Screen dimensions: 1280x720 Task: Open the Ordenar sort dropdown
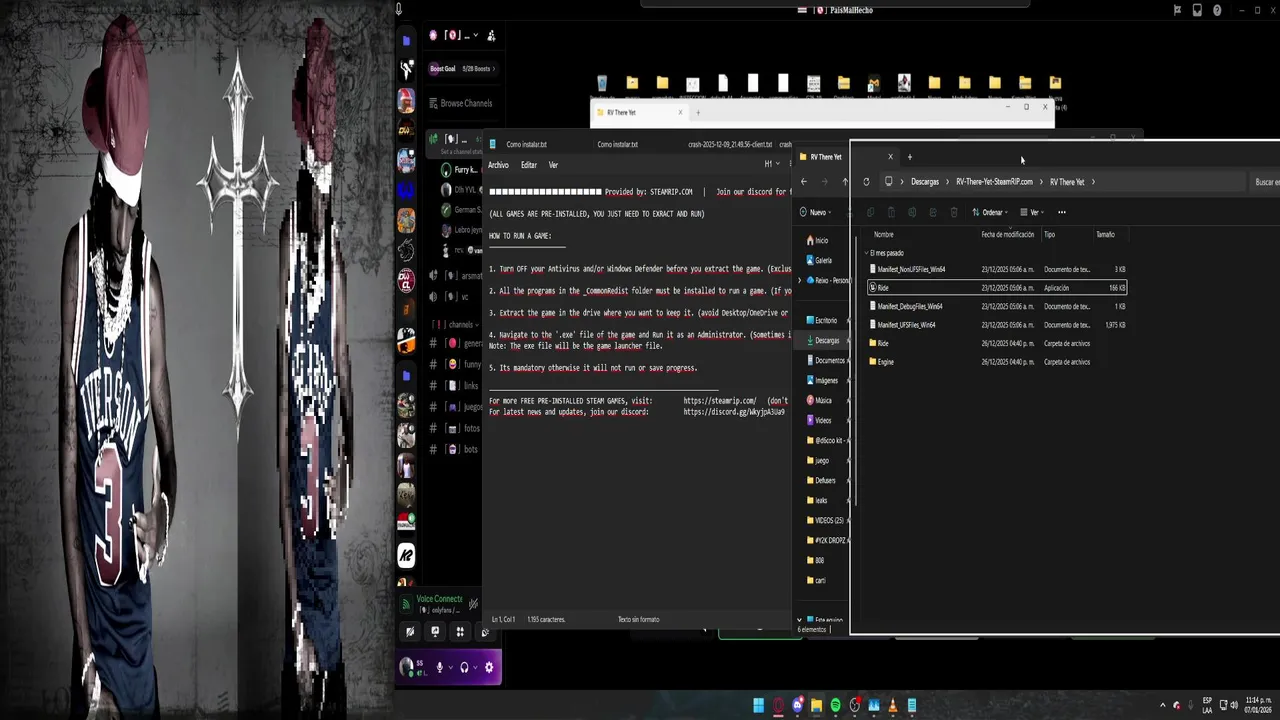(x=990, y=212)
